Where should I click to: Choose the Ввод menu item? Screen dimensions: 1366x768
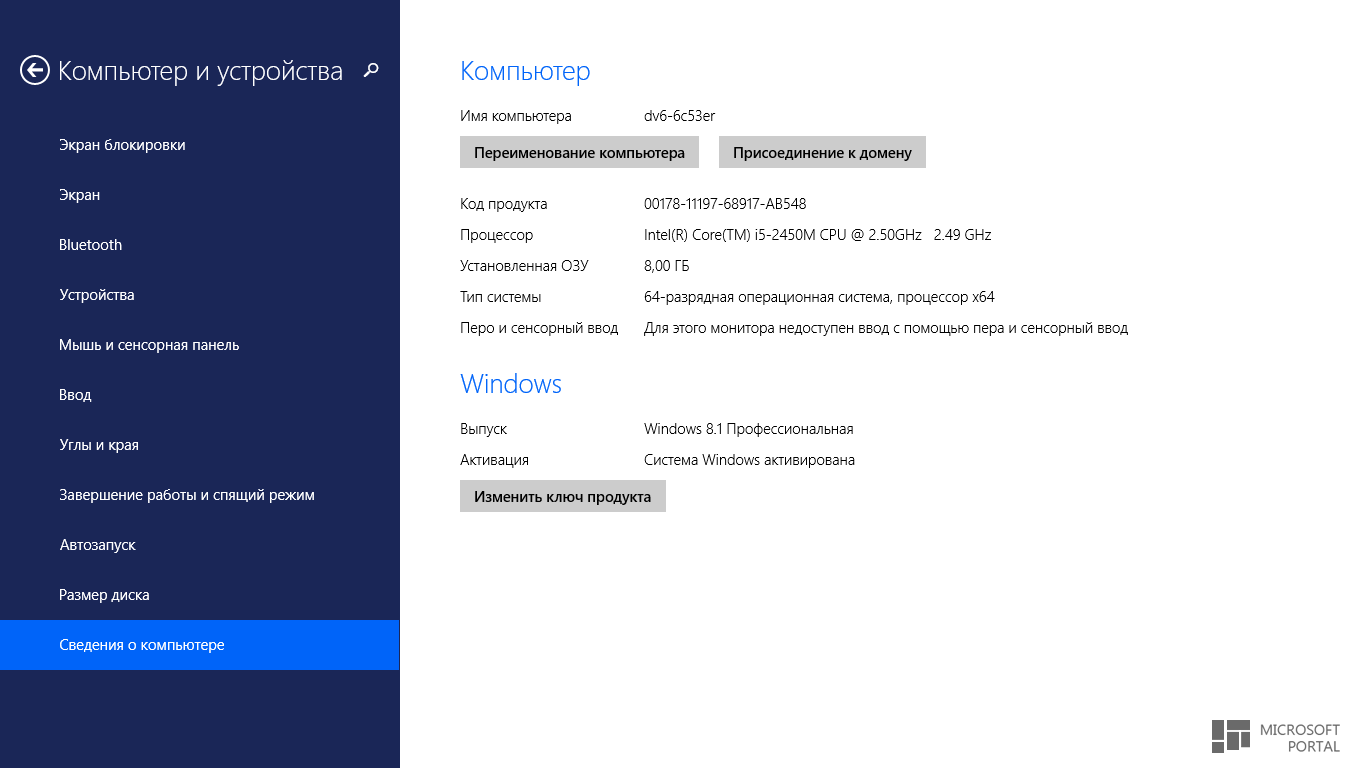point(199,395)
